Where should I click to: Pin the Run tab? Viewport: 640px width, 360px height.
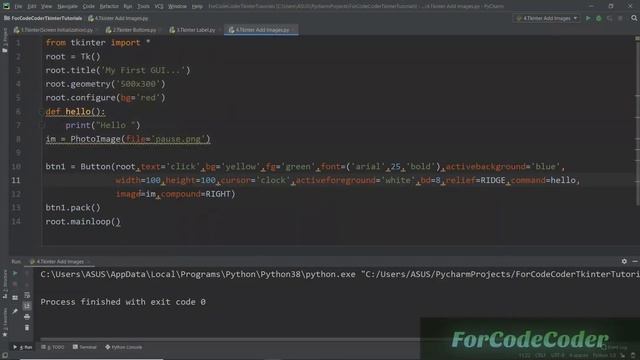pyautogui.click(x=15, y=311)
